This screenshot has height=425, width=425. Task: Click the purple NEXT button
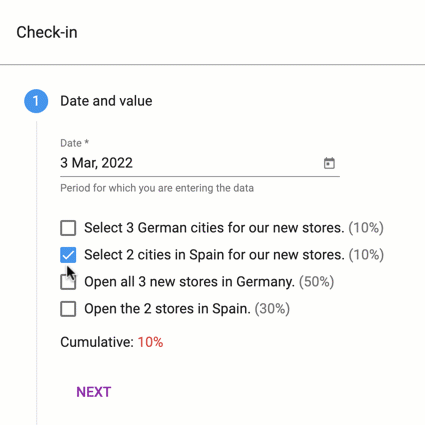tap(94, 392)
